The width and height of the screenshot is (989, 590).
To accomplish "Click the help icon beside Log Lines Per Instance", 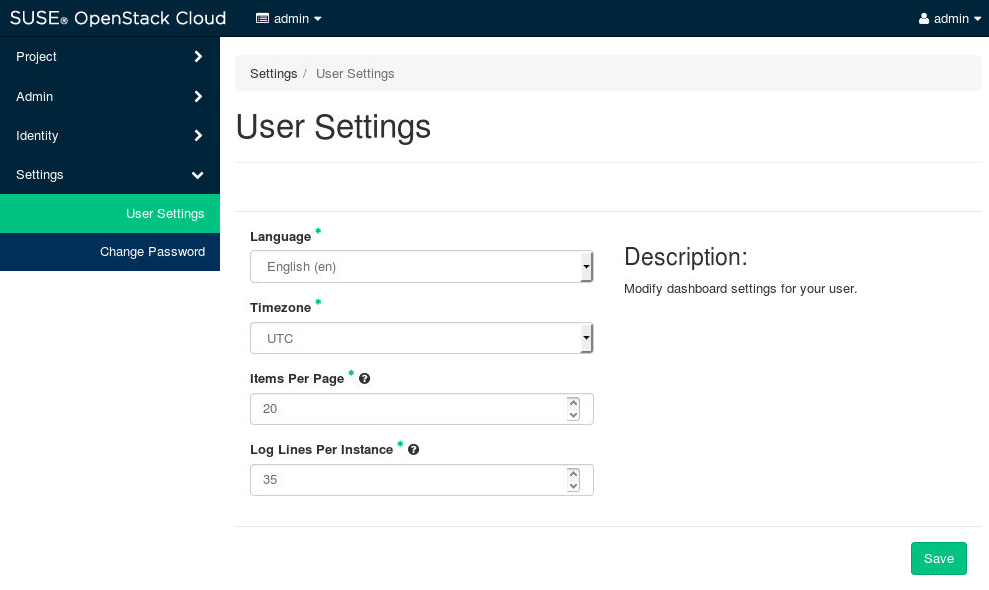I will point(413,450).
